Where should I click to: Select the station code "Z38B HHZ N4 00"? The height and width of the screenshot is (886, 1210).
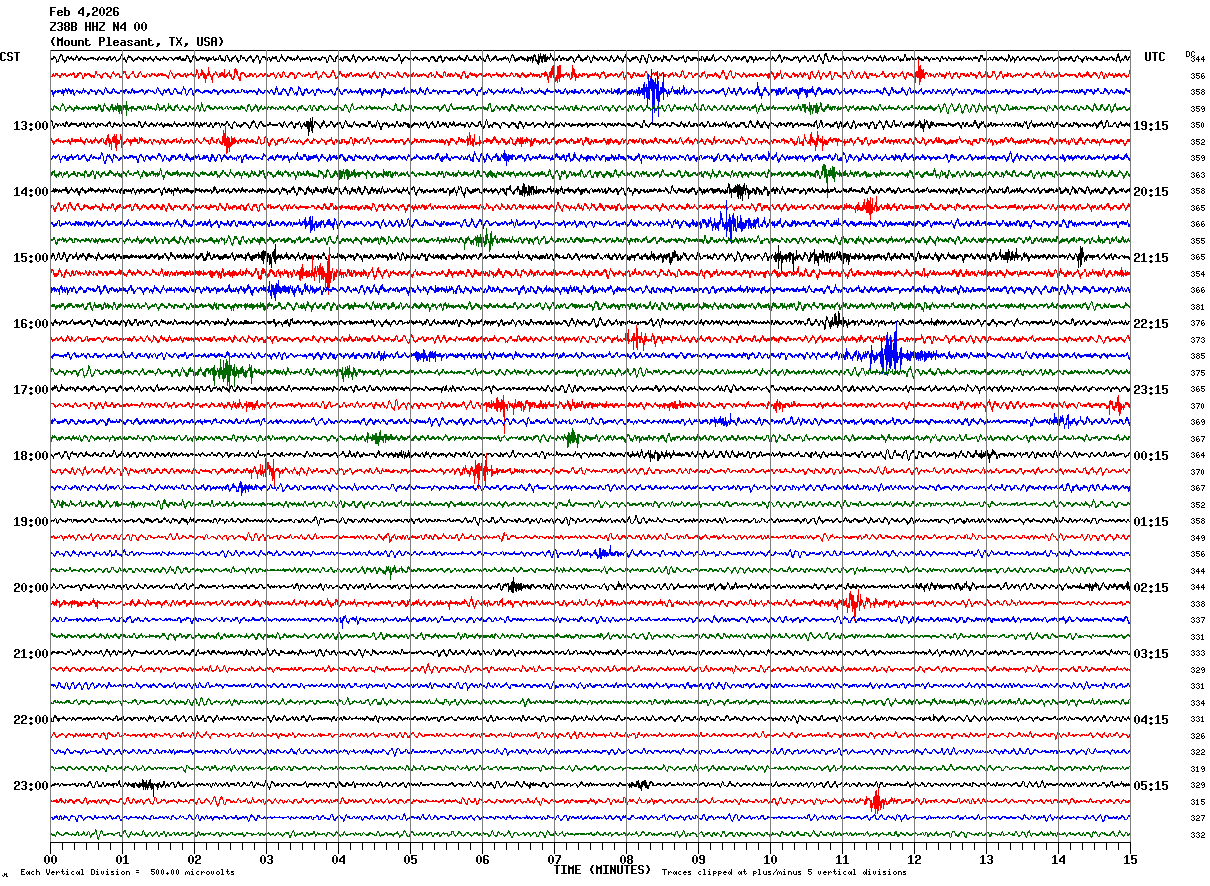(x=98, y=27)
